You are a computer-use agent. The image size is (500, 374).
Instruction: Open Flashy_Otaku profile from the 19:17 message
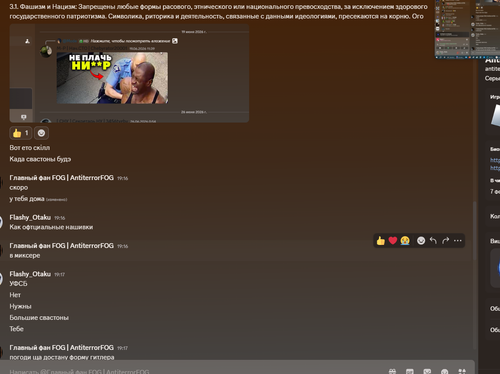(x=30, y=274)
